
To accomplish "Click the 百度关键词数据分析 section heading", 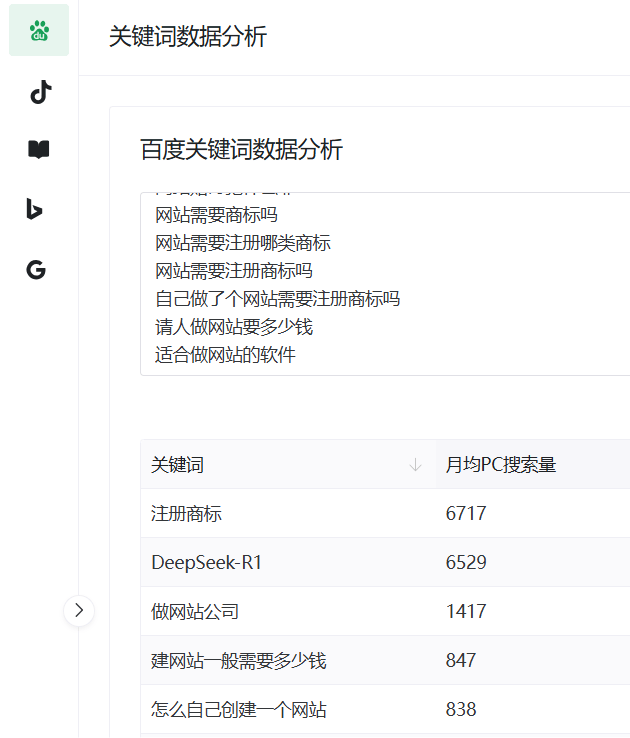I will click(241, 150).
